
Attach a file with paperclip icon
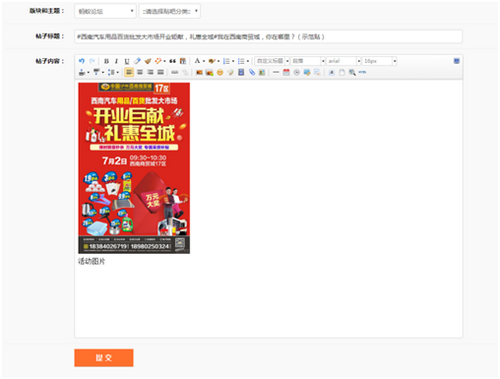[x=252, y=72]
